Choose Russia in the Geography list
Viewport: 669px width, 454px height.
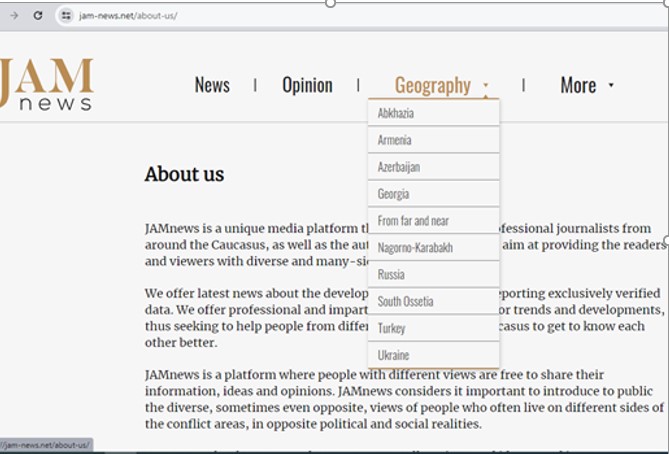(391, 274)
